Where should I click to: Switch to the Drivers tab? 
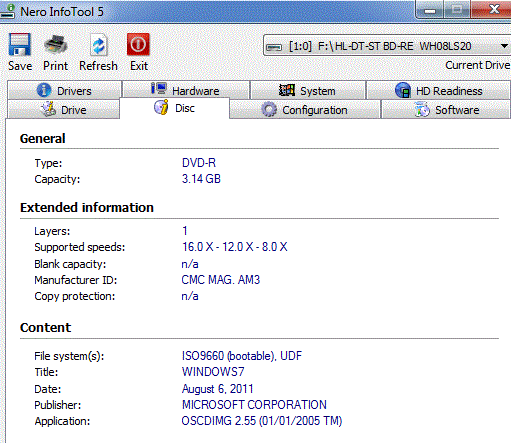pyautogui.click(x=64, y=90)
